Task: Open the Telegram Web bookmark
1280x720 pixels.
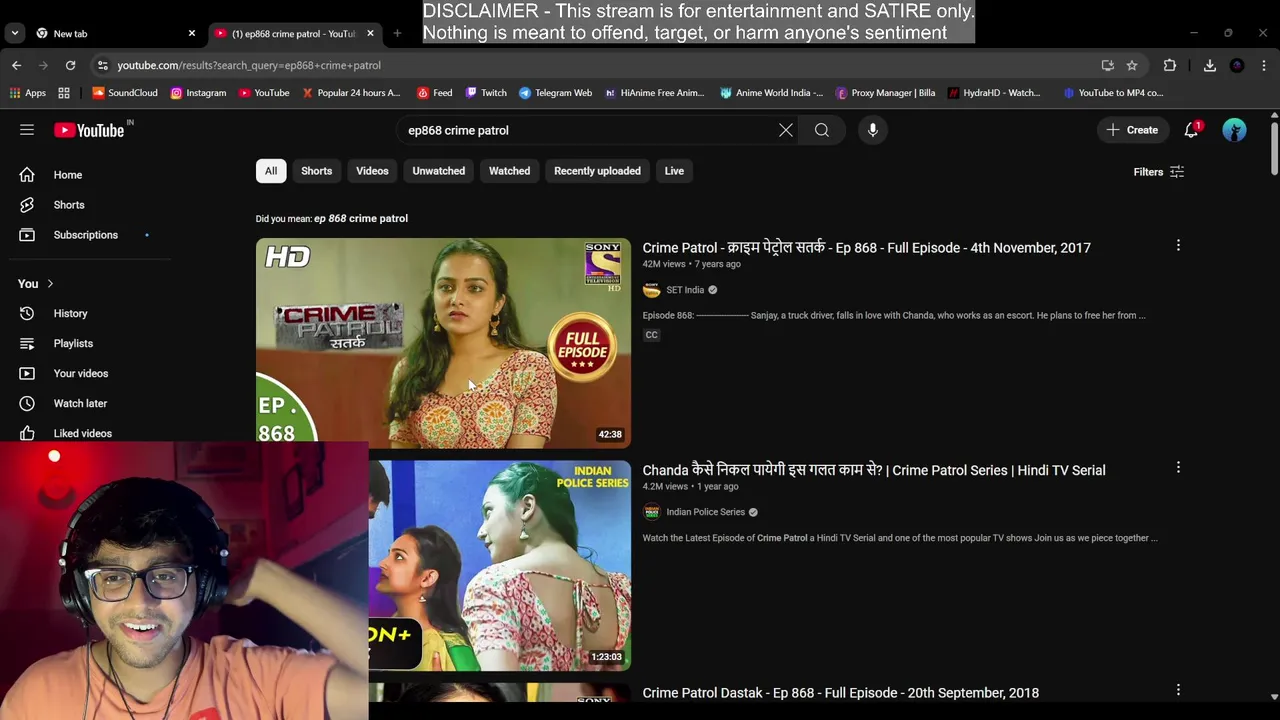Action: point(555,93)
